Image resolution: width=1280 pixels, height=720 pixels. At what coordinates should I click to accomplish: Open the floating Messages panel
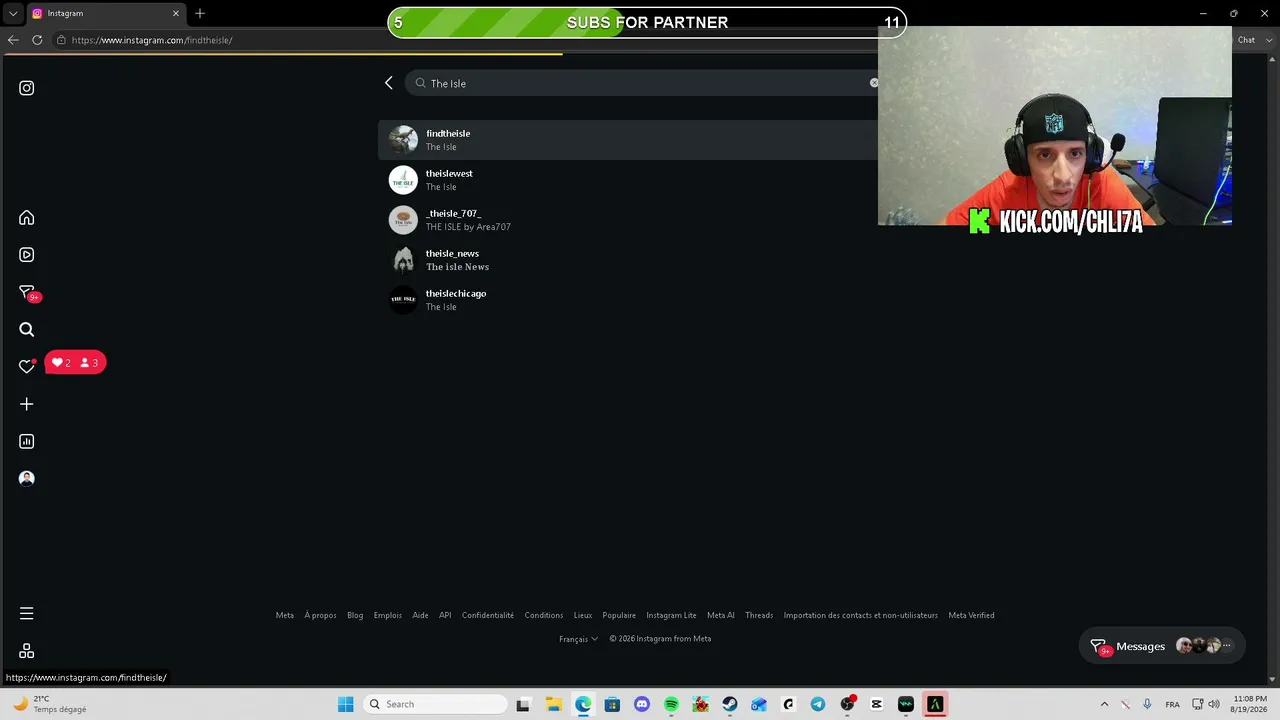[x=1162, y=646]
